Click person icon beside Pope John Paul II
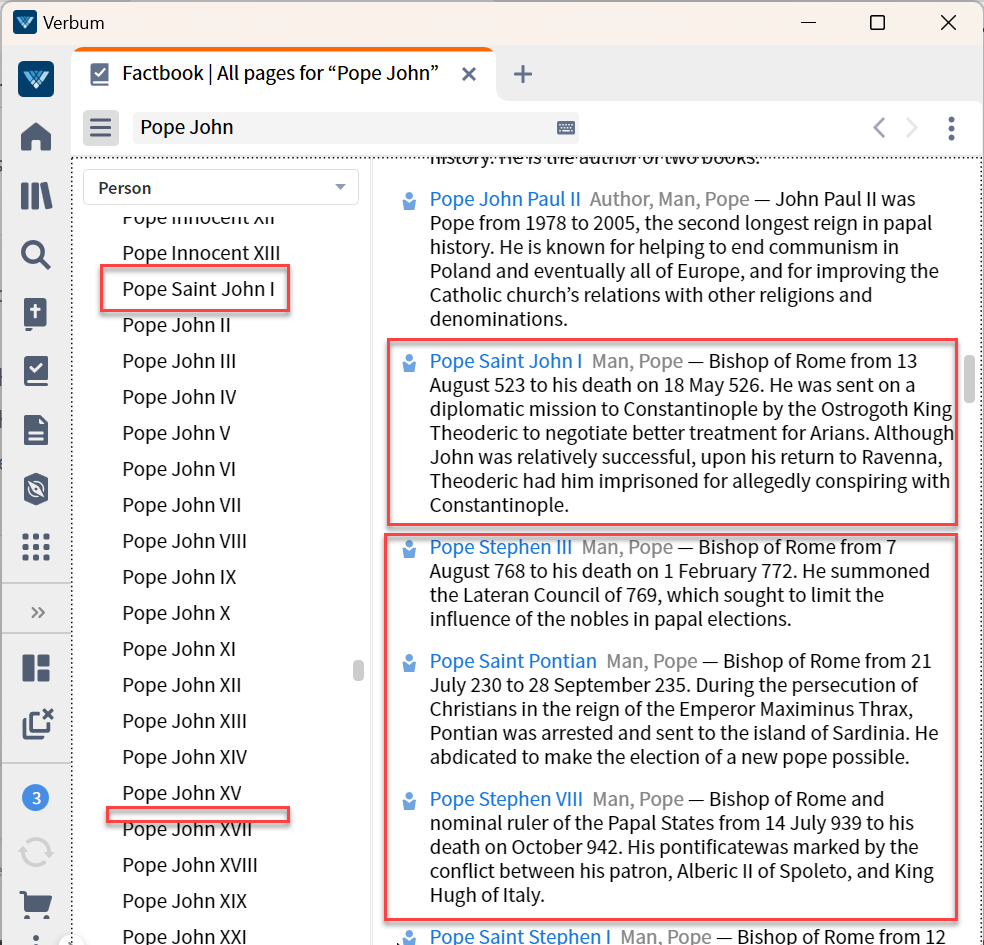 409,201
